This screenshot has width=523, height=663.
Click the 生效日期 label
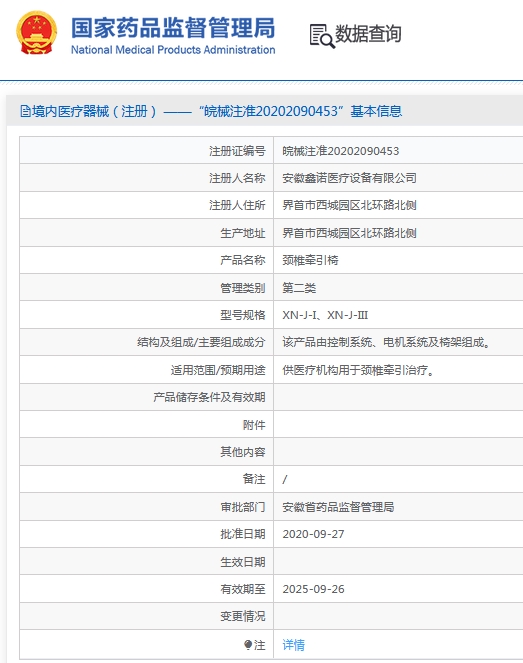[x=243, y=562]
